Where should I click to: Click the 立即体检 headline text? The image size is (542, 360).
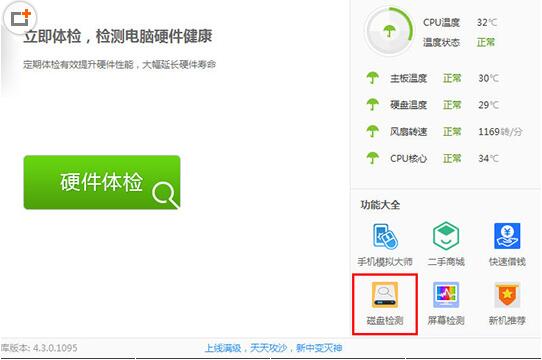pos(118,36)
